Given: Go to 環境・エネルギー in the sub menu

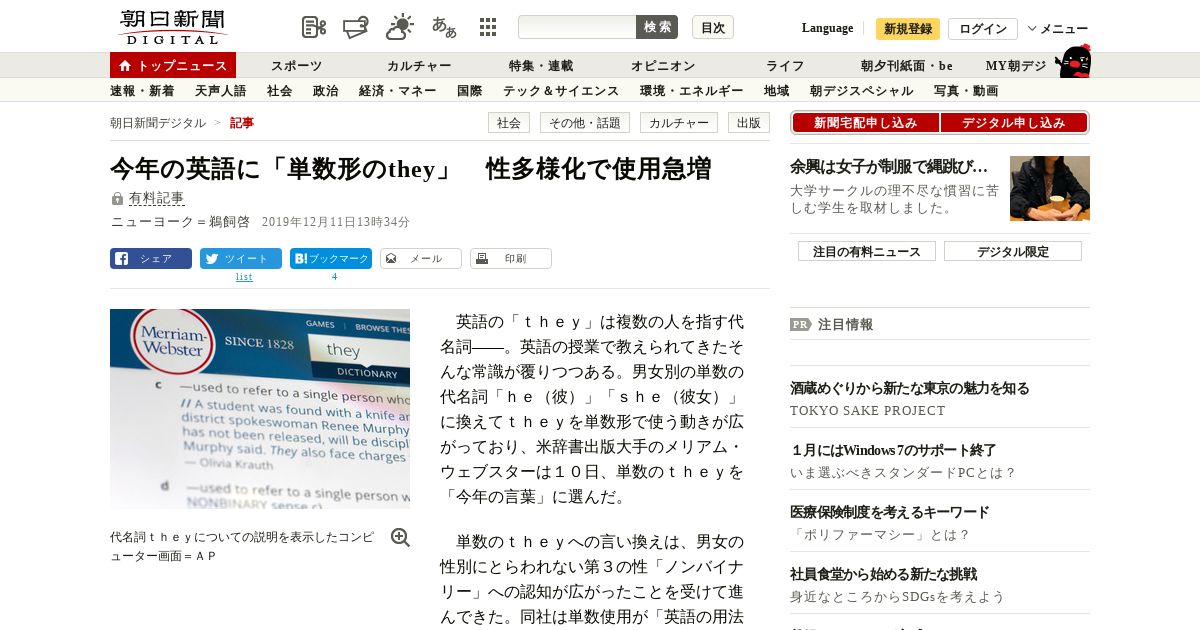Looking at the screenshot, I should pos(692,91).
